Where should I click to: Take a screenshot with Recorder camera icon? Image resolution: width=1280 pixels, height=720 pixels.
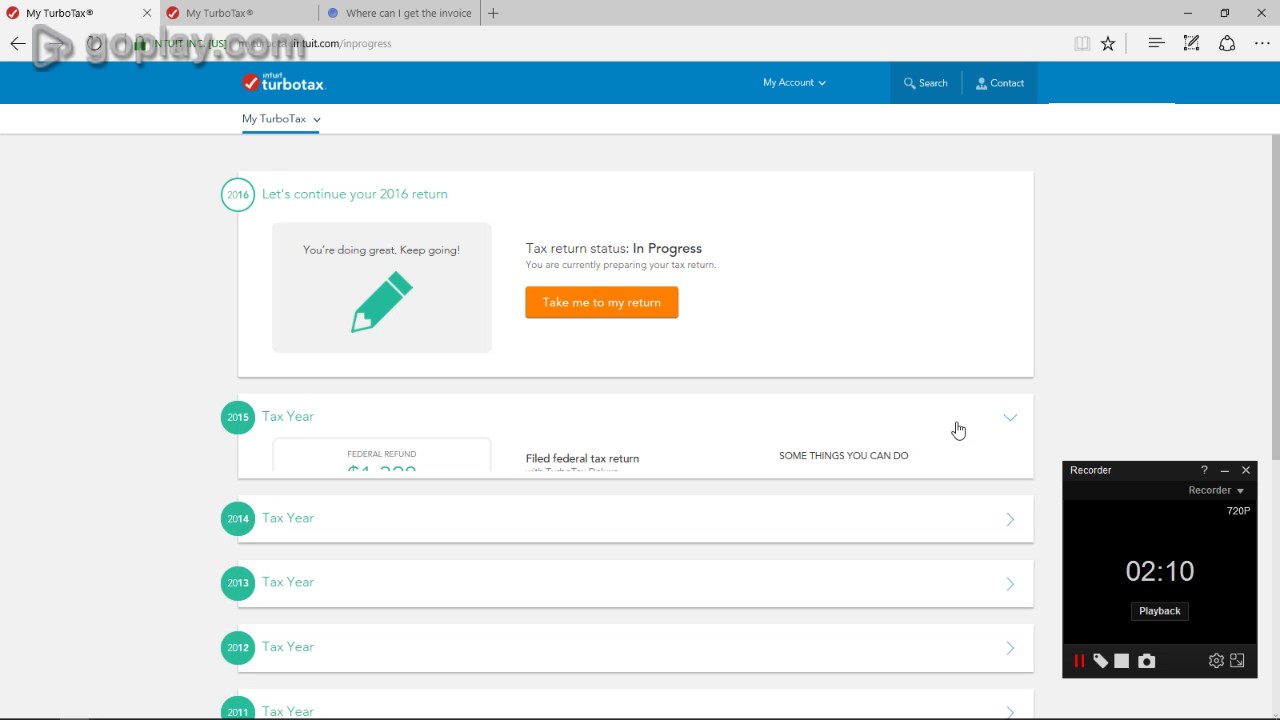pyautogui.click(x=1147, y=661)
